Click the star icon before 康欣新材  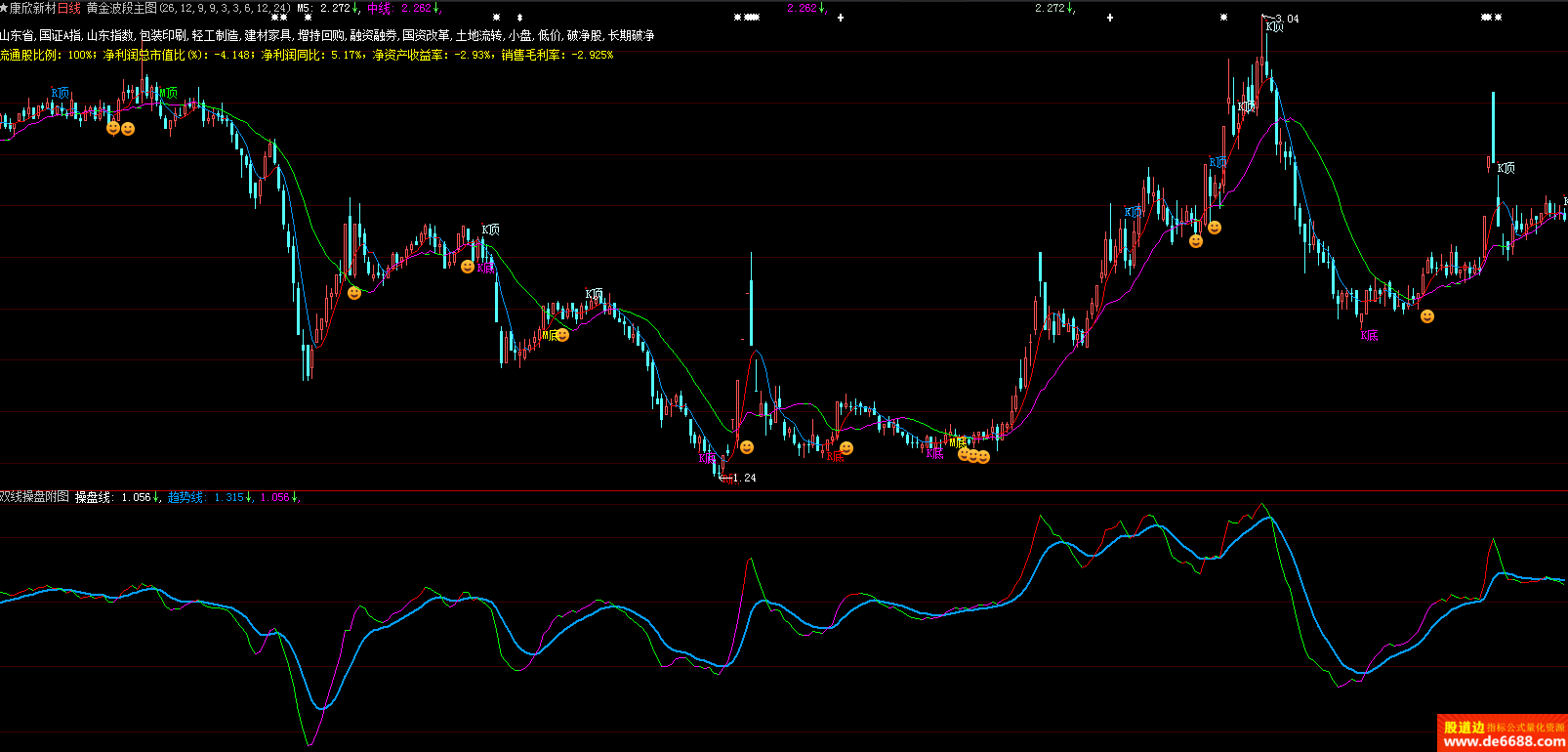coord(5,8)
